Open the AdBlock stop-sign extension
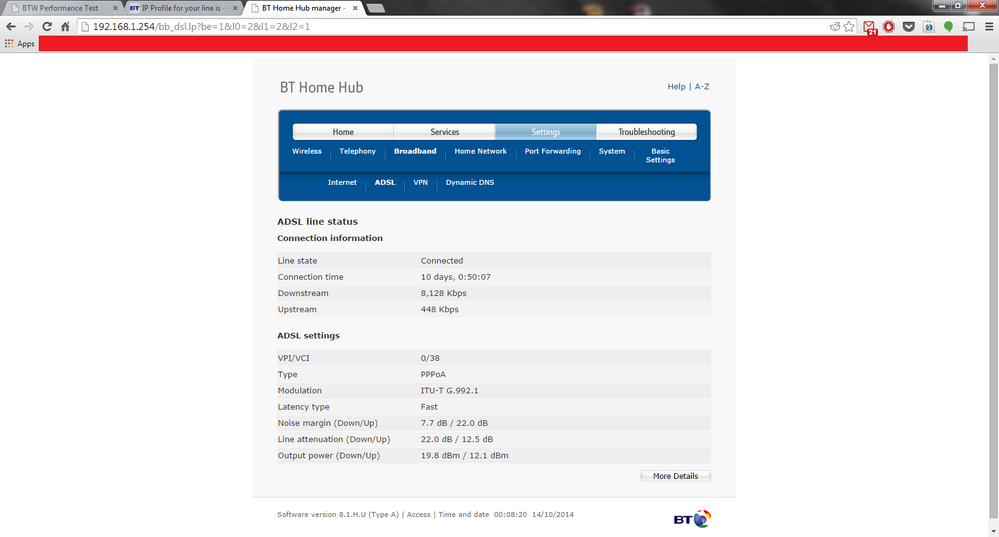This screenshot has height=537, width=999. pyautogui.click(x=889, y=27)
